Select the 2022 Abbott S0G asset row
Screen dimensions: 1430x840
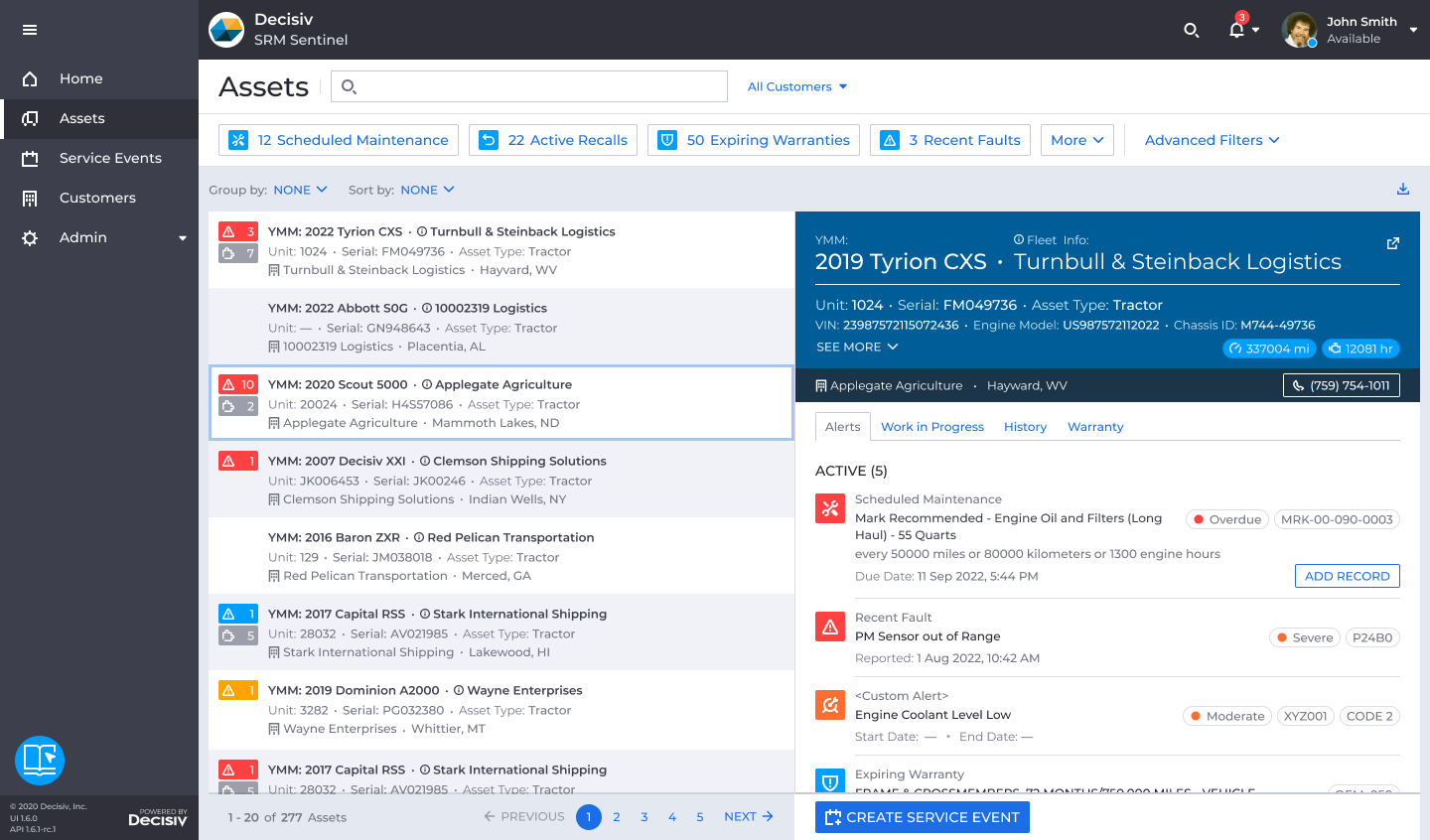click(501, 327)
